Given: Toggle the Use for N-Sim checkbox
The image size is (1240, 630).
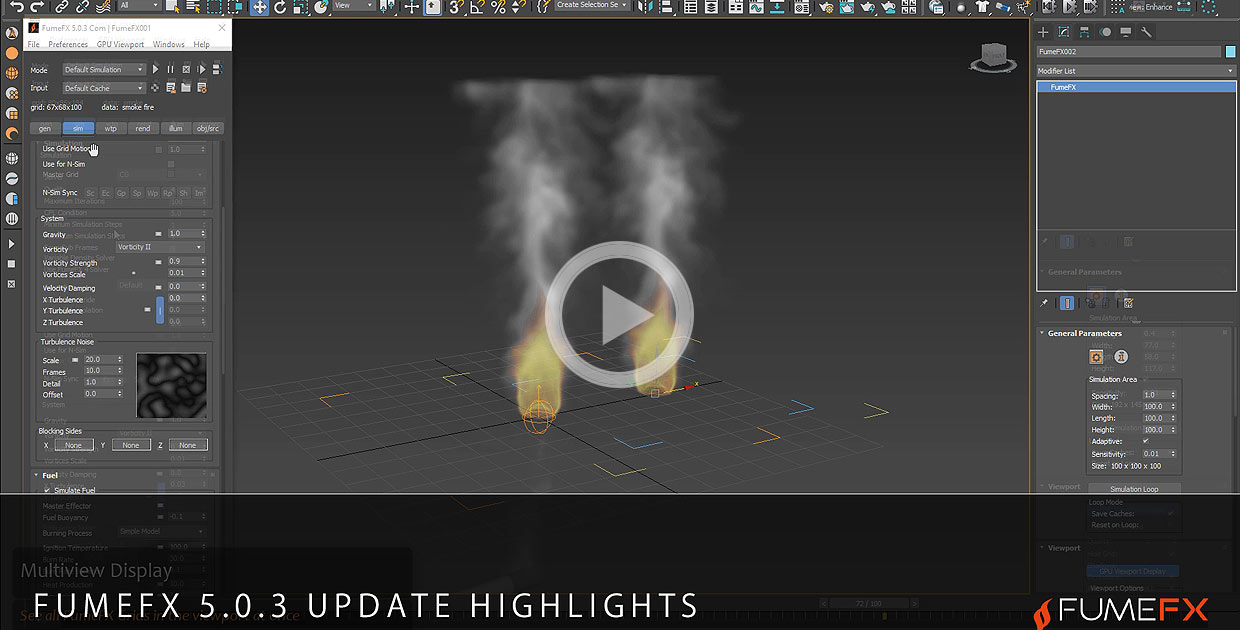Looking at the screenshot, I should point(171,164).
